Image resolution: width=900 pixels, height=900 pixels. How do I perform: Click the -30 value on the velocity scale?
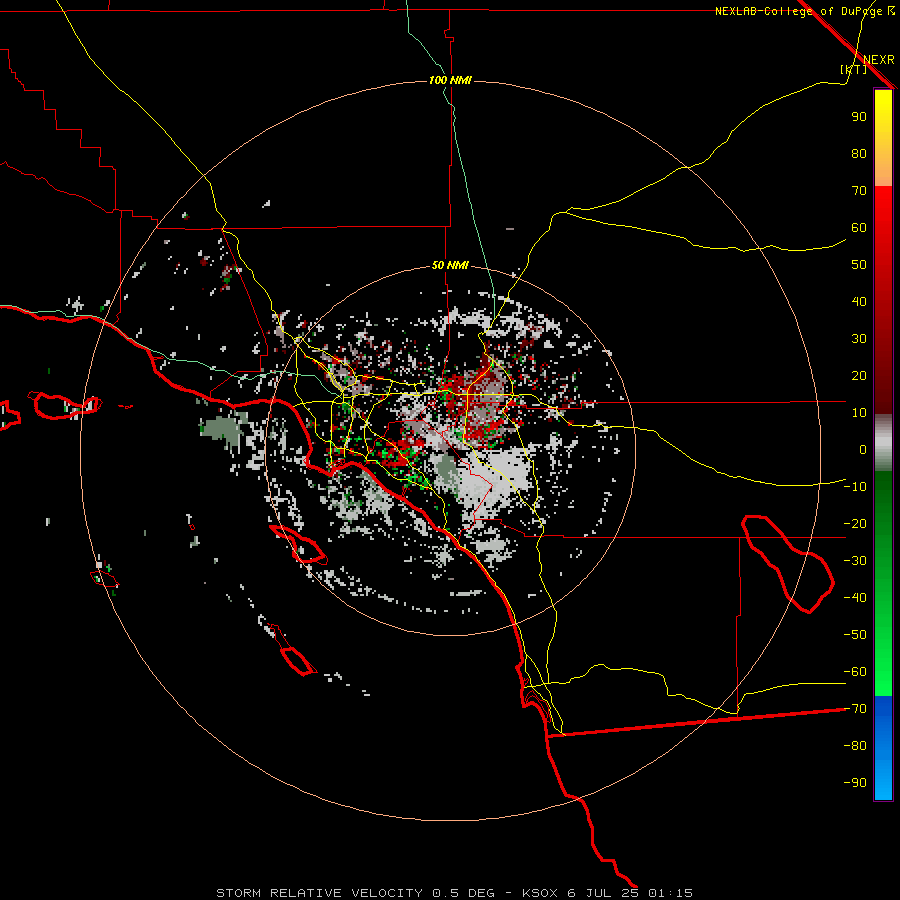click(x=855, y=561)
